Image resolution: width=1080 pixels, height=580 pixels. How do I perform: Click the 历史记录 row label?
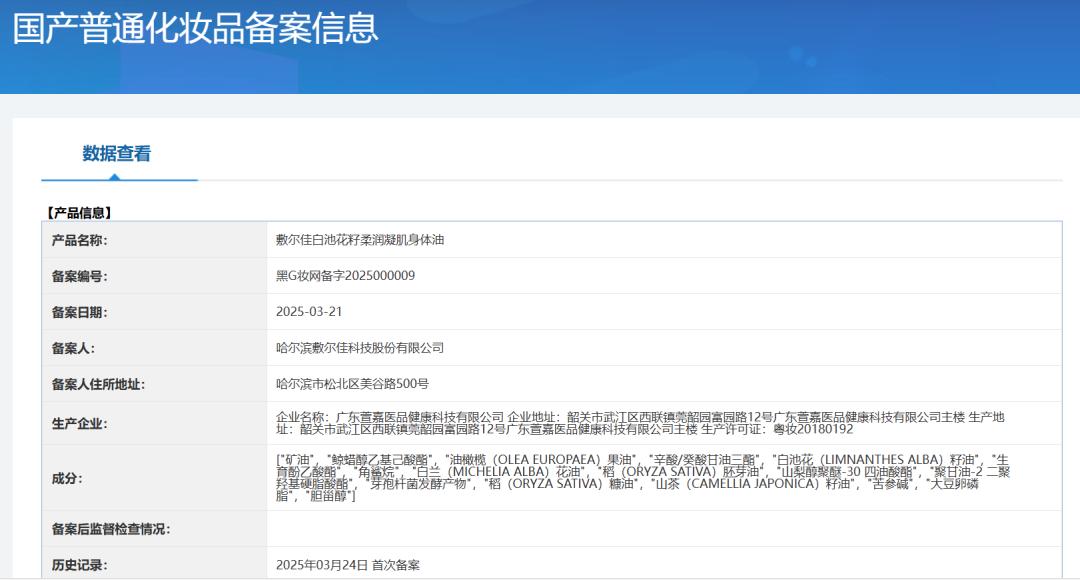(80, 565)
